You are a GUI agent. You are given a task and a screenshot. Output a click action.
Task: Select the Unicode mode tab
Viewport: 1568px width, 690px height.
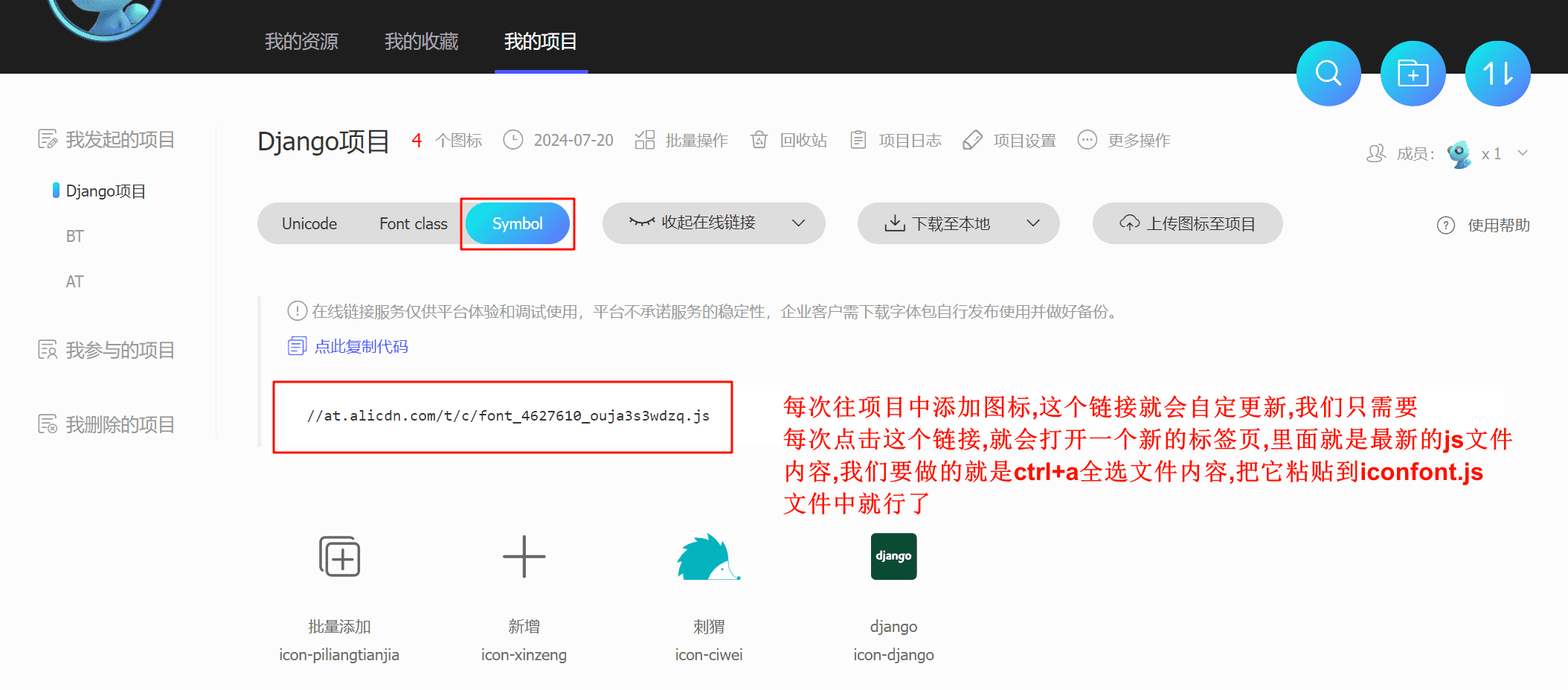tap(309, 223)
